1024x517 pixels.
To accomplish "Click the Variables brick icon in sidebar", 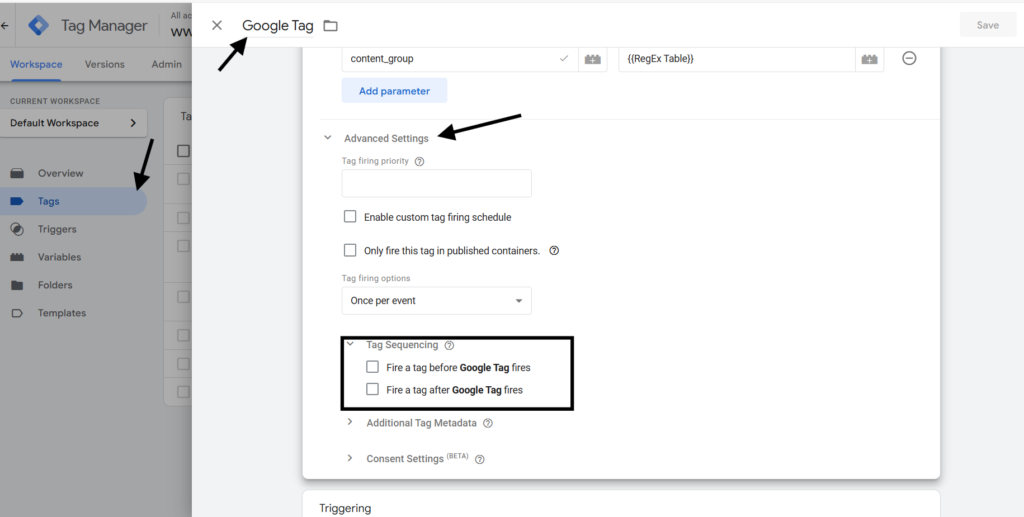I will point(17,257).
